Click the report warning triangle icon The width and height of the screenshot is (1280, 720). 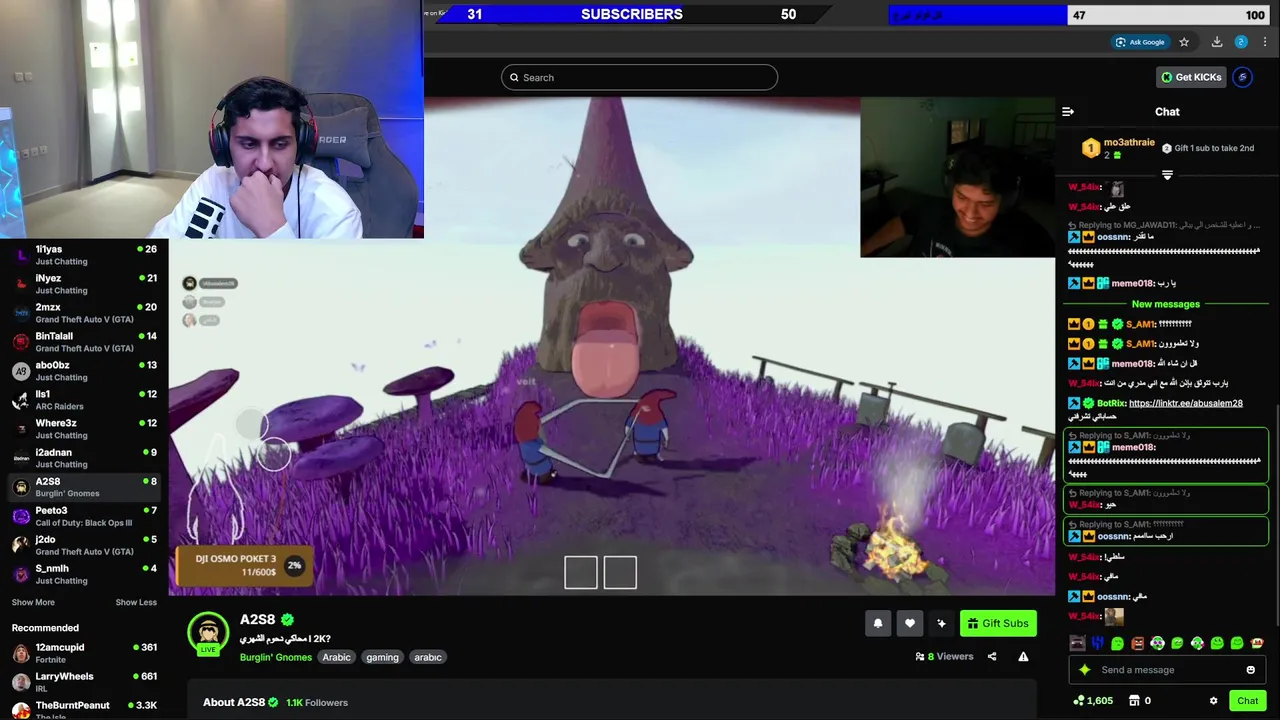(x=1023, y=656)
